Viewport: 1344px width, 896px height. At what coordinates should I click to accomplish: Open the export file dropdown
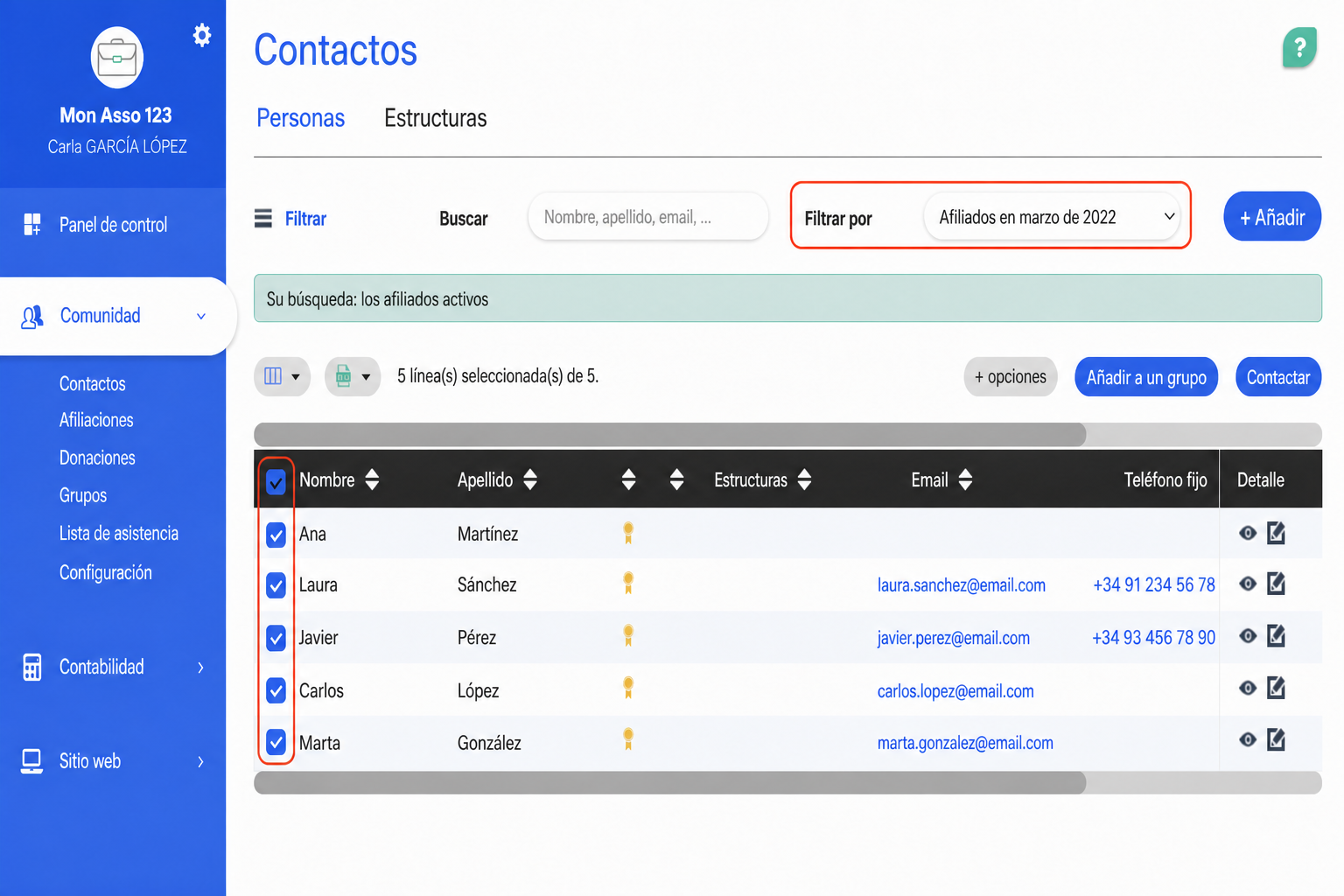tap(353, 377)
